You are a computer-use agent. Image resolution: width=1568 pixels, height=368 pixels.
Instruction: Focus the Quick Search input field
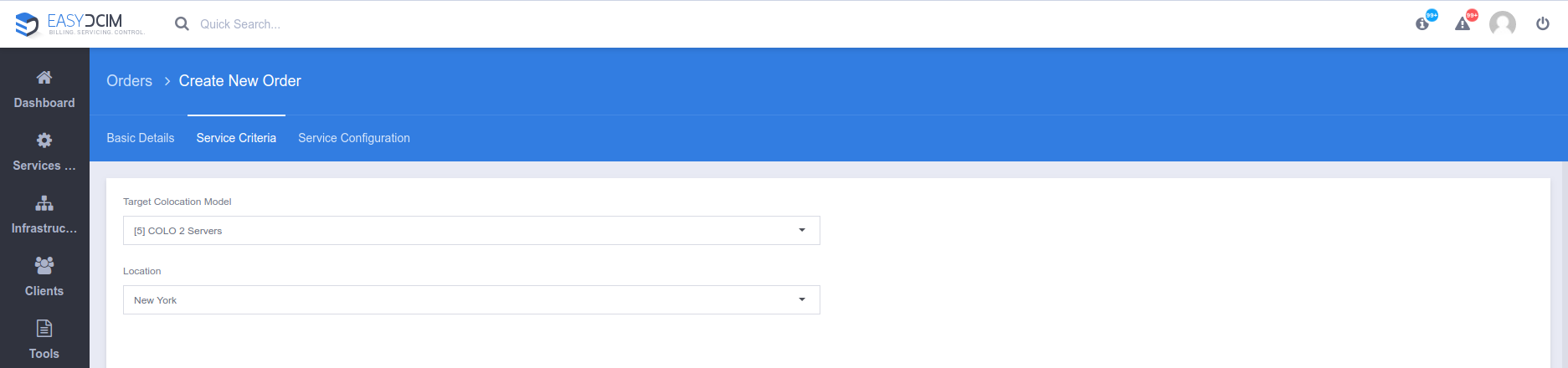pos(335,24)
